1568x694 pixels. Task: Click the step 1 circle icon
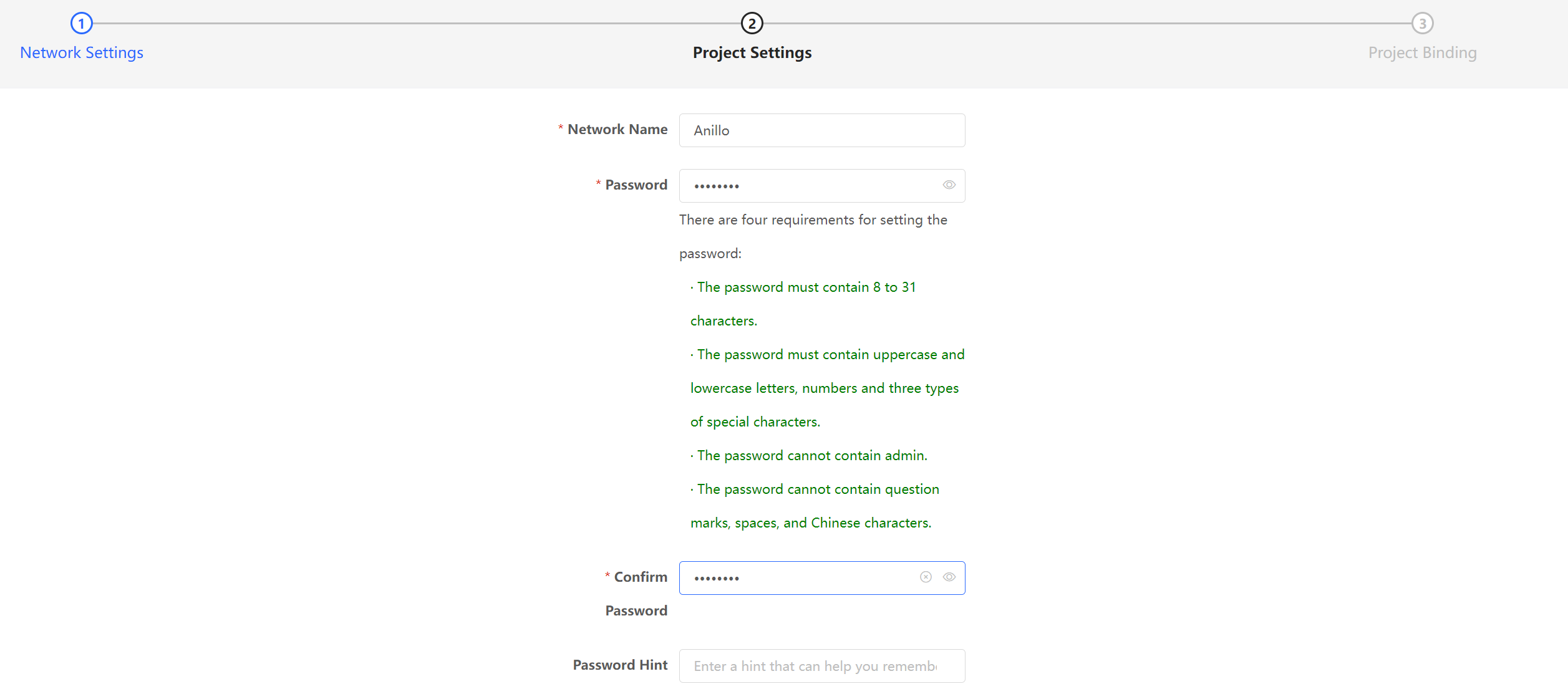pos(81,24)
